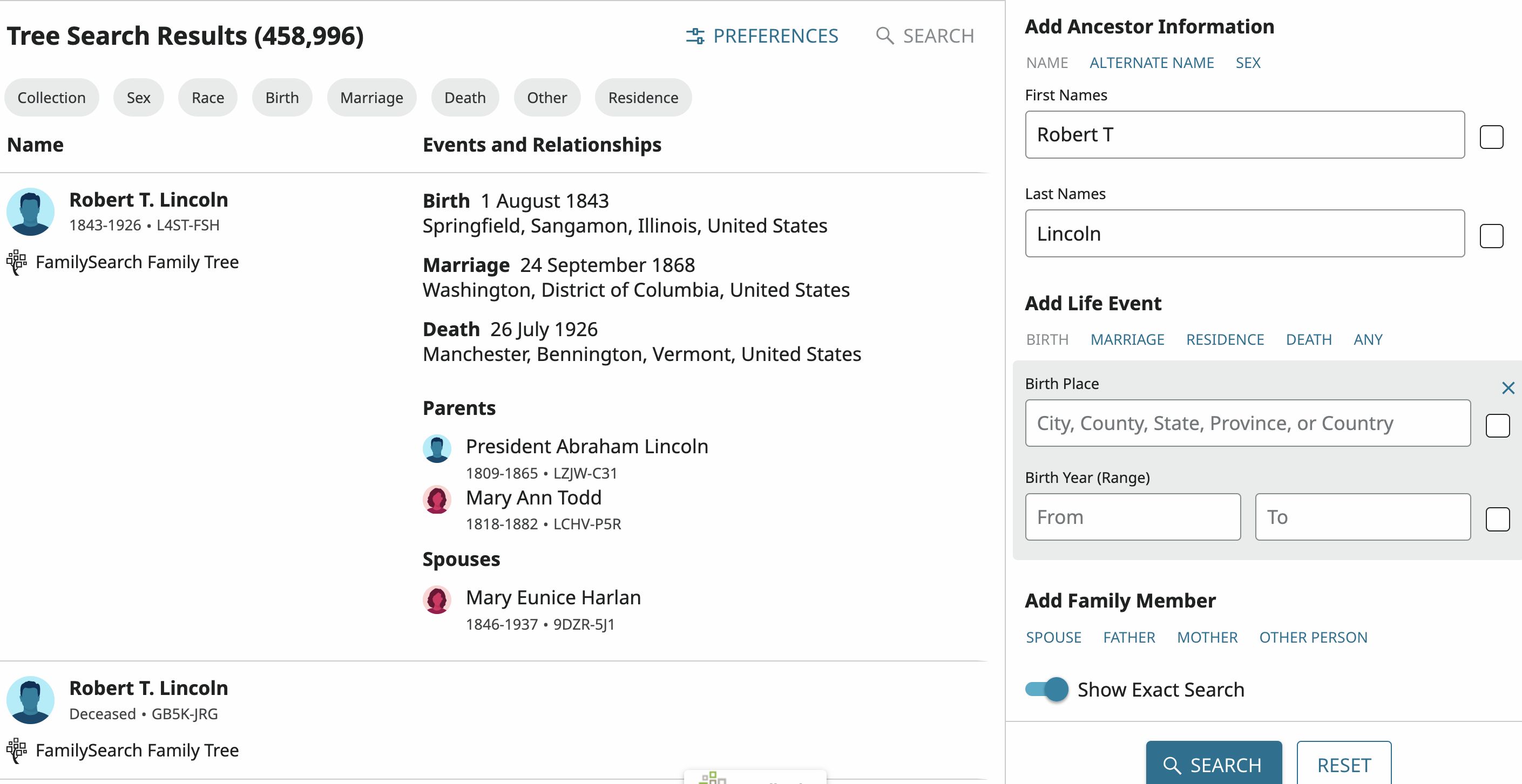Add MARRIAGE life event
Screen dimensions: 1522x784
click(1127, 339)
